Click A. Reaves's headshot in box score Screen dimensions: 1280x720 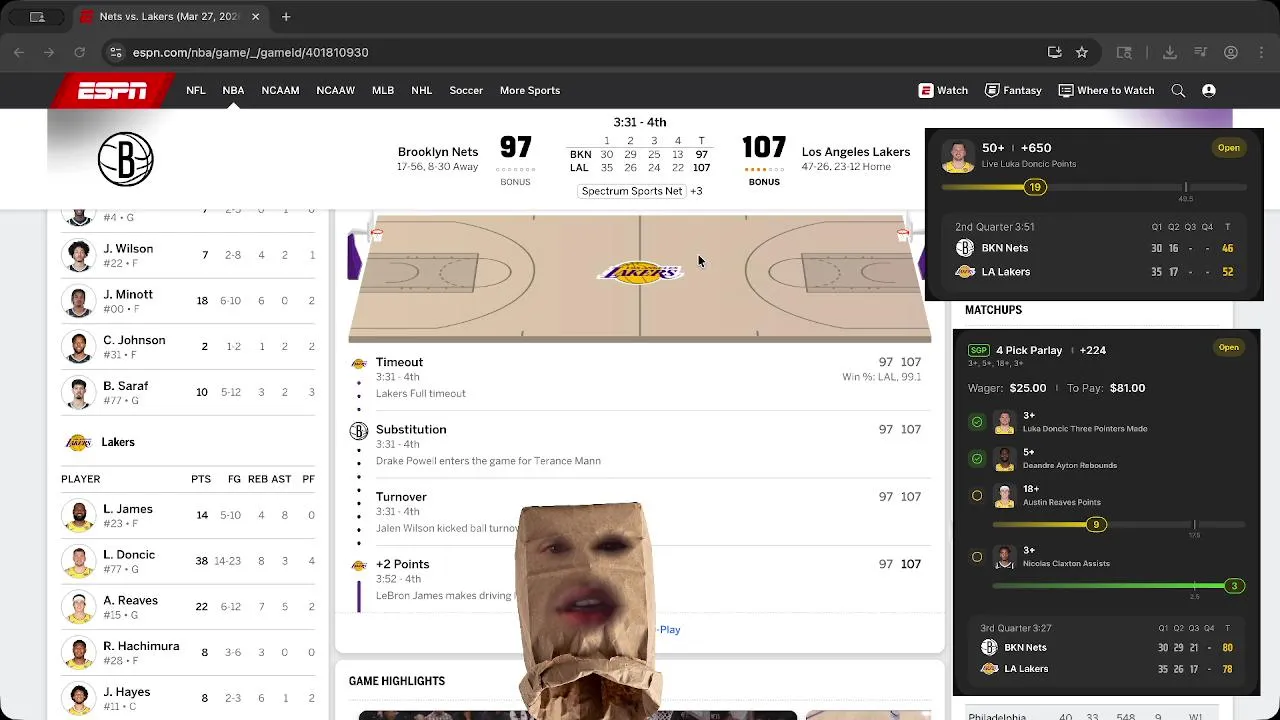click(x=78, y=606)
